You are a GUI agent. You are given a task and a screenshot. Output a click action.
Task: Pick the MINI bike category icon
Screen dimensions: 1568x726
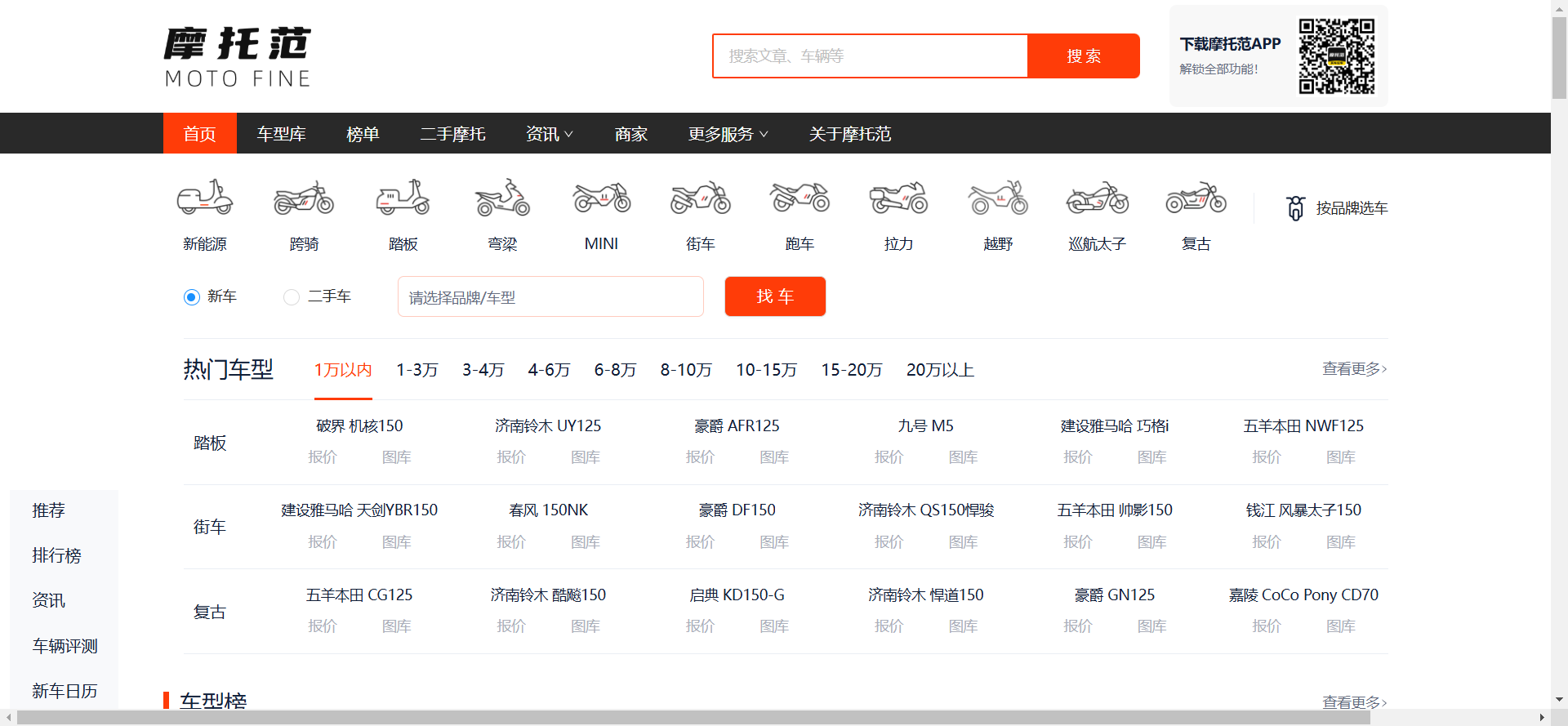click(602, 198)
